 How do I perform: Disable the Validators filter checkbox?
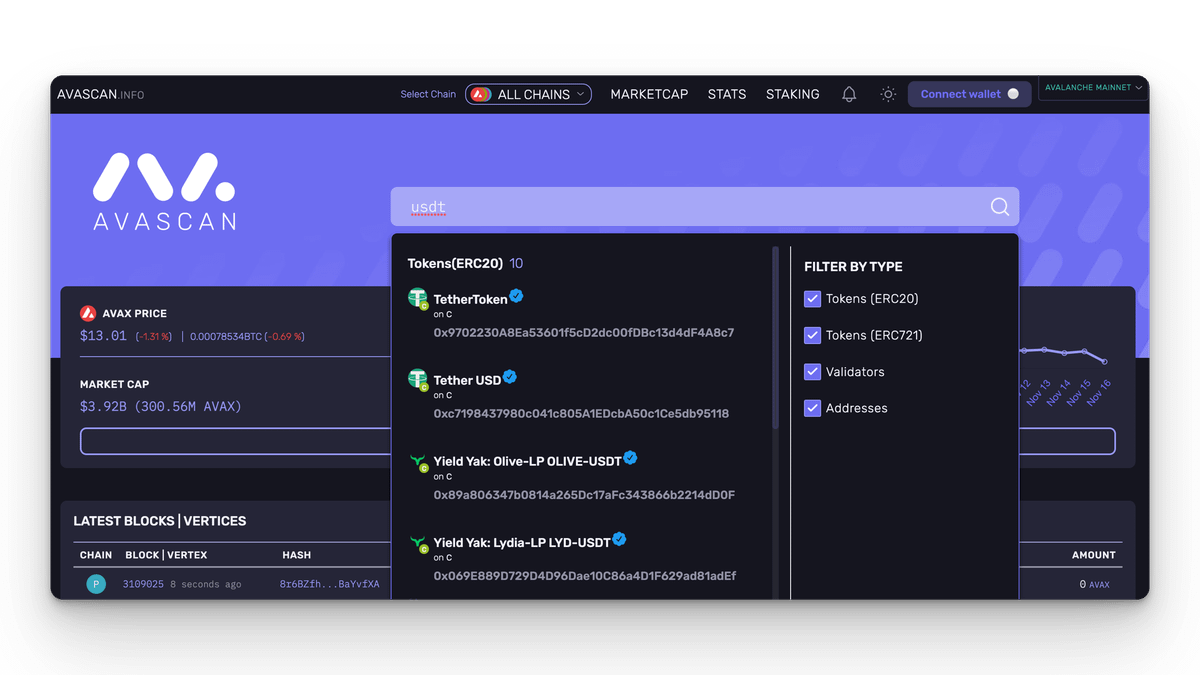pyautogui.click(x=812, y=372)
